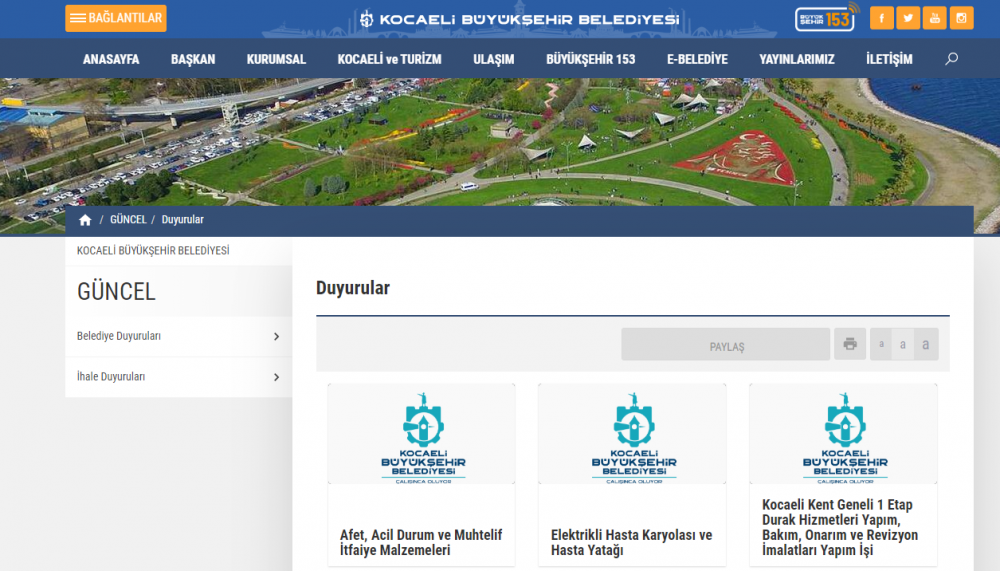Go to GÜNCEL breadcrumb link

pos(128,219)
